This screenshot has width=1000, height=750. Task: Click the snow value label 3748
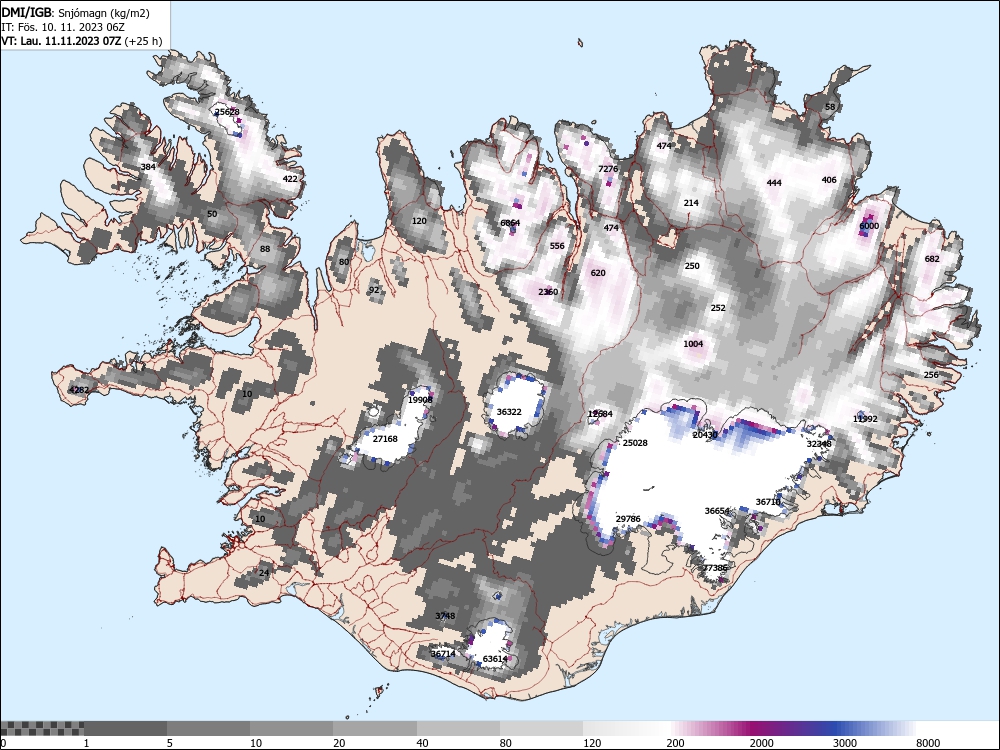tap(445, 615)
